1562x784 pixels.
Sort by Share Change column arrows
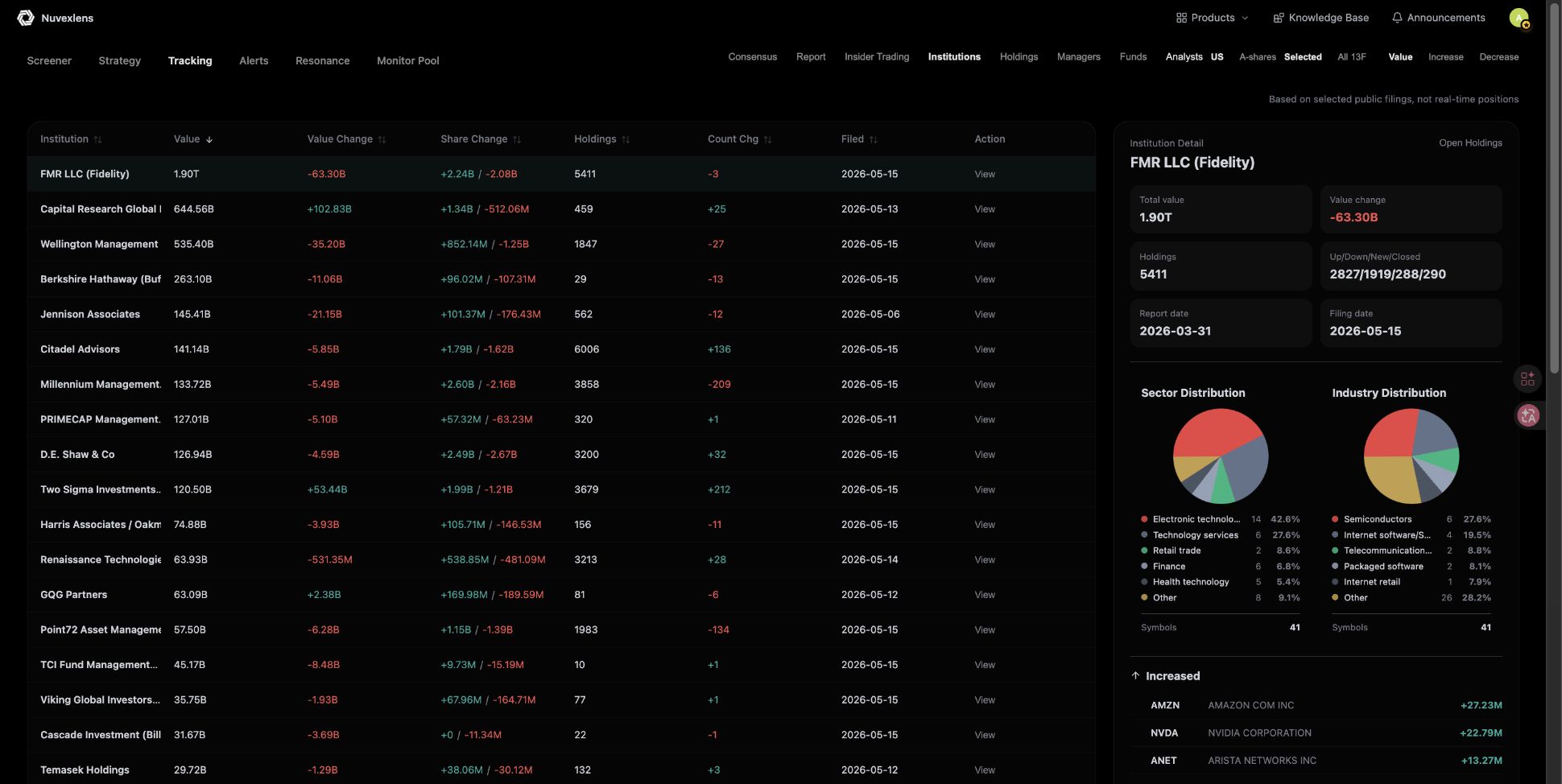[517, 139]
